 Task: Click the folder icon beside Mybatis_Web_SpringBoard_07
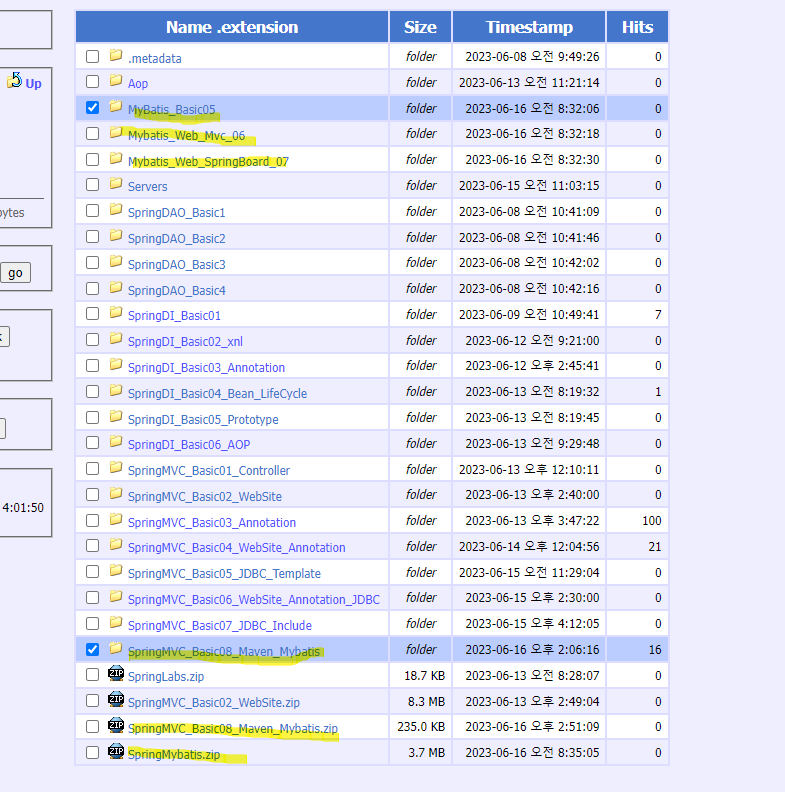116,158
